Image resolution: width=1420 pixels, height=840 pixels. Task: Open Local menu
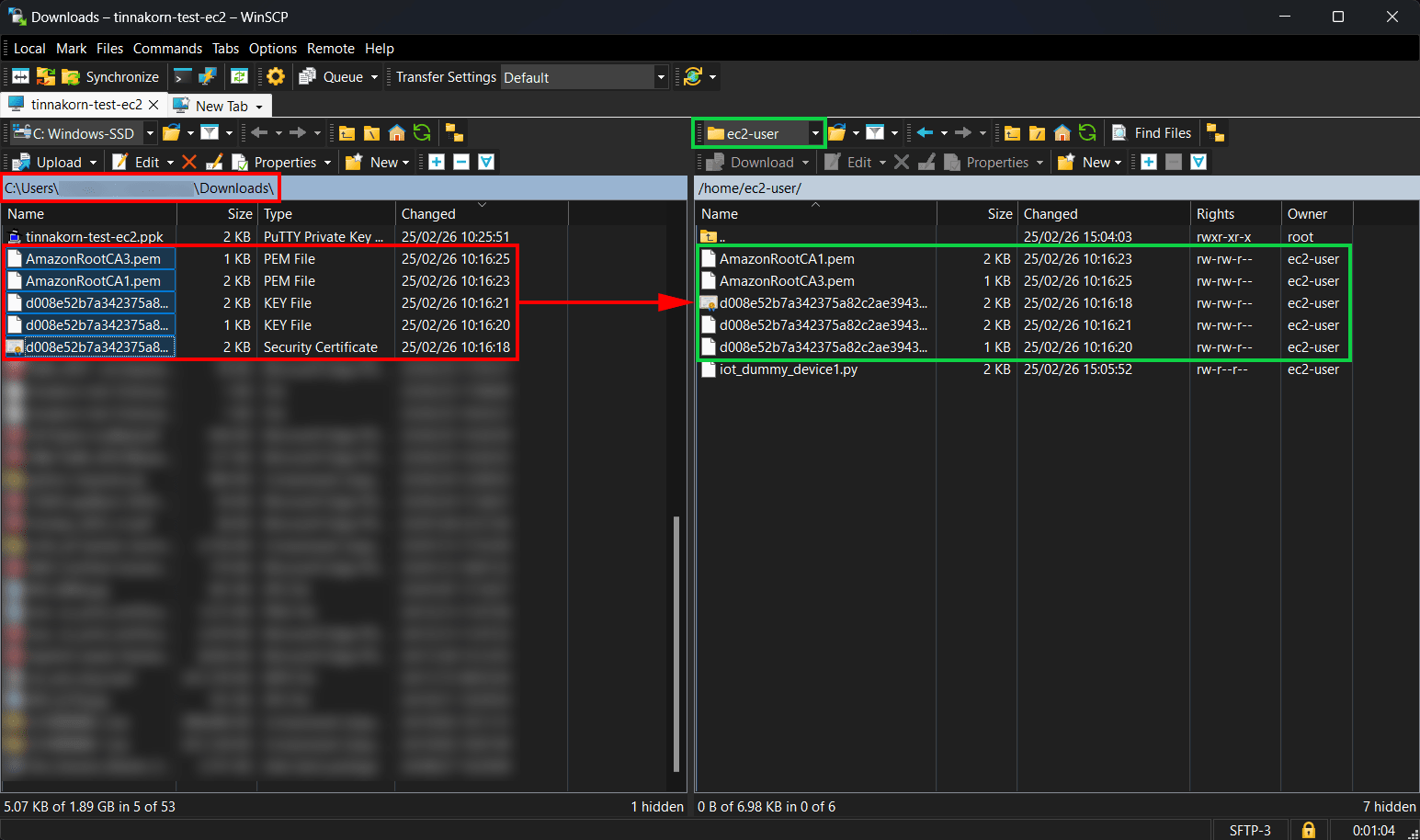(29, 49)
